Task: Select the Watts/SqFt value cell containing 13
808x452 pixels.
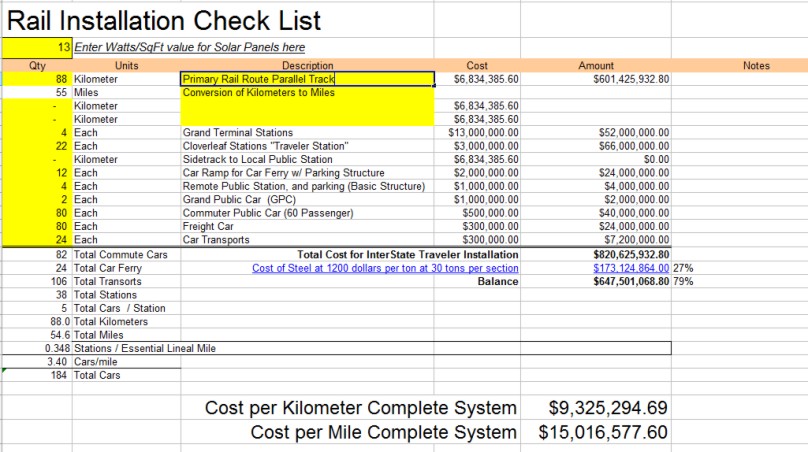Action: pyautogui.click(x=37, y=47)
